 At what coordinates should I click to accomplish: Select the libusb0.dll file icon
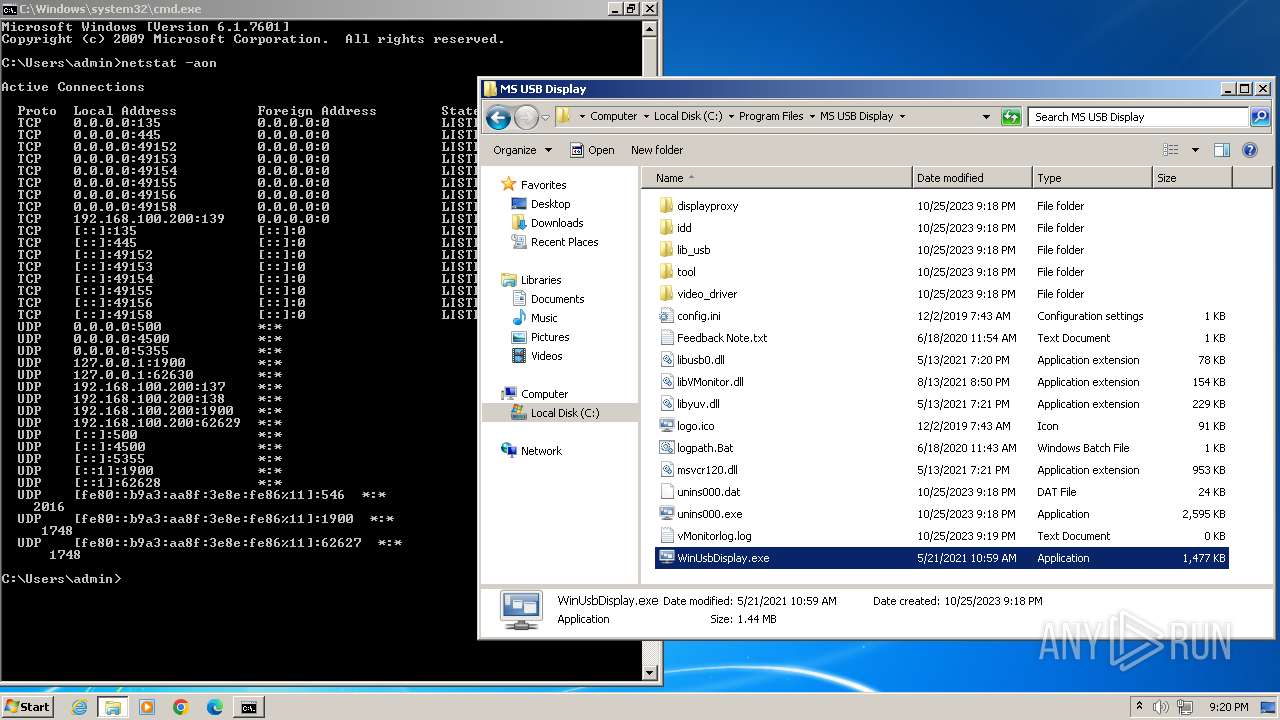pyautogui.click(x=667, y=360)
